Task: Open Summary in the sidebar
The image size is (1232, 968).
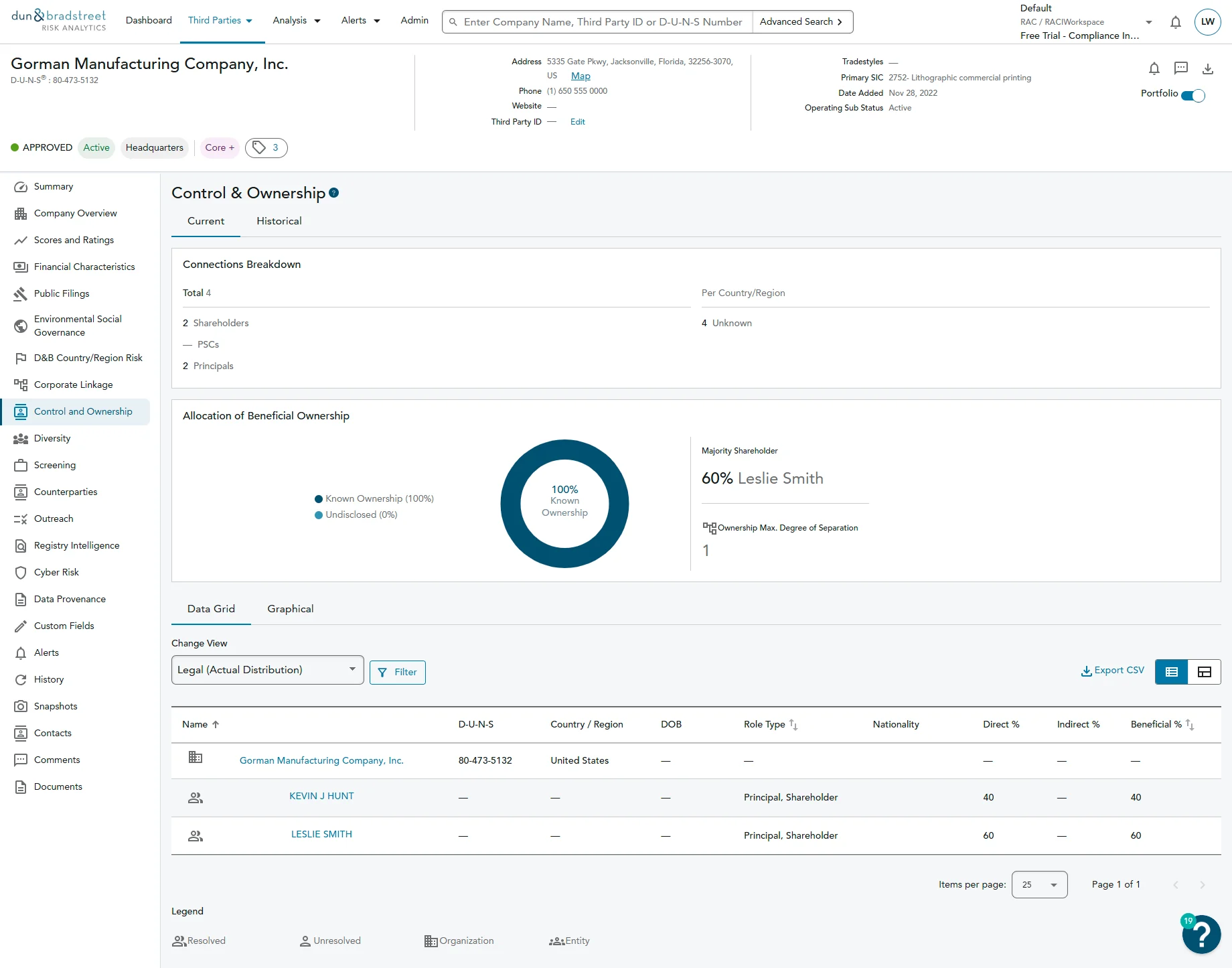Action: [x=54, y=186]
